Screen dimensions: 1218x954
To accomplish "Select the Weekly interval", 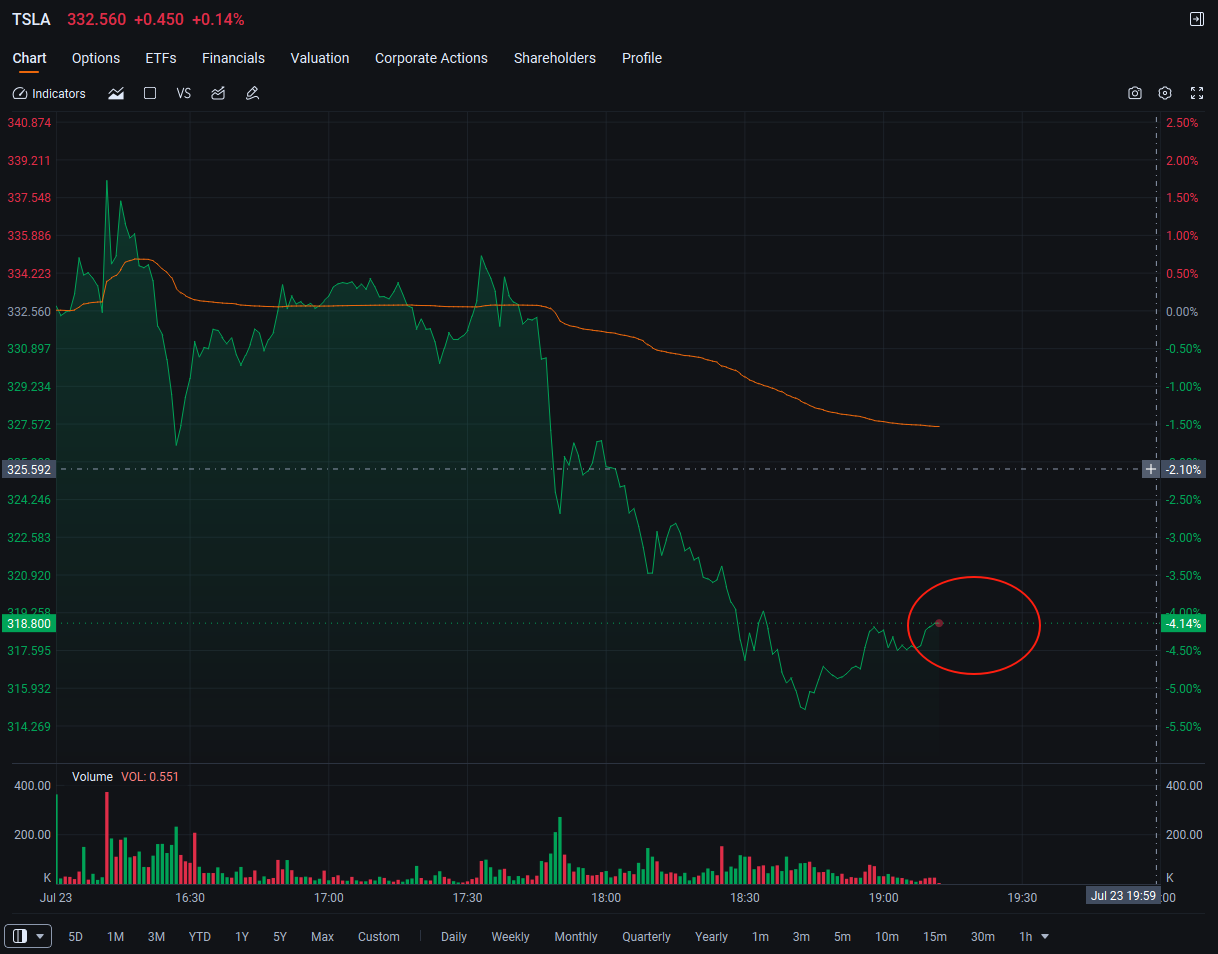I will (x=510, y=937).
